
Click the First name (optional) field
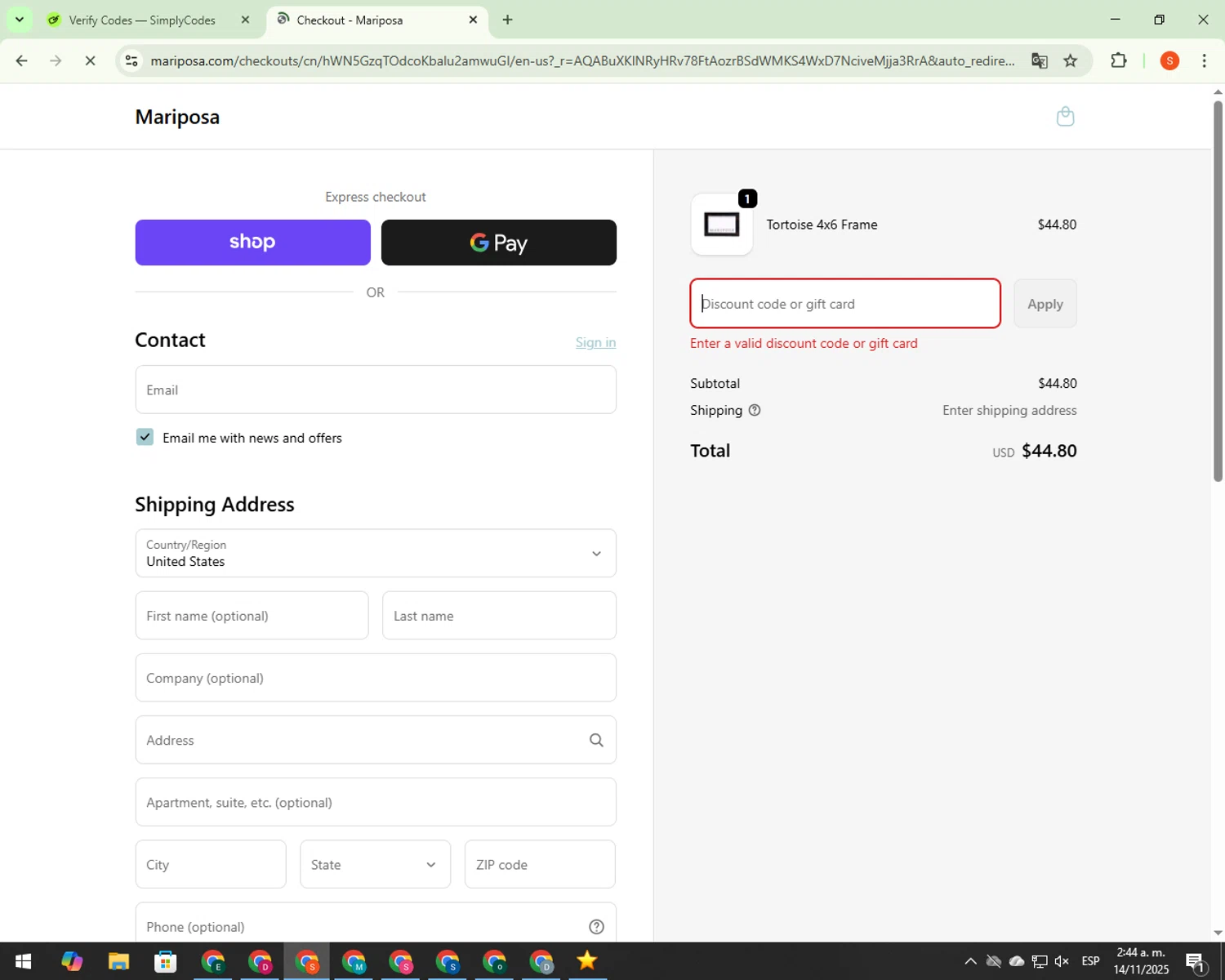click(x=252, y=616)
